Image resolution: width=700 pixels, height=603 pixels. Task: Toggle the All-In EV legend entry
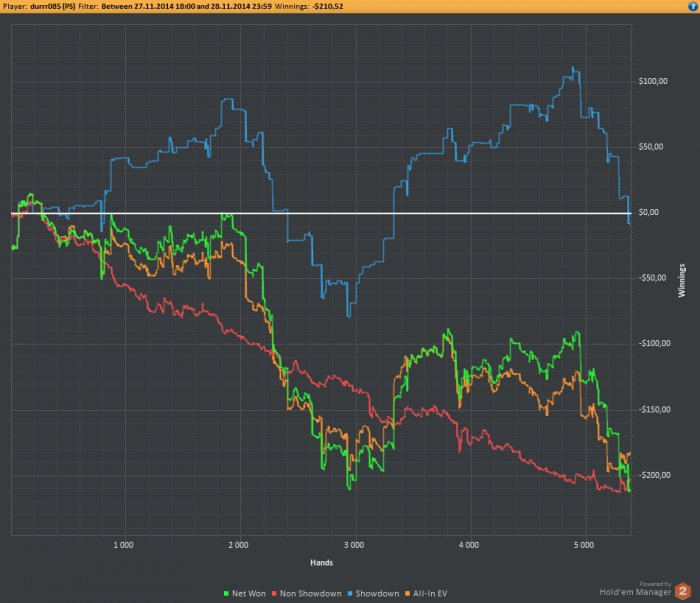[426, 593]
